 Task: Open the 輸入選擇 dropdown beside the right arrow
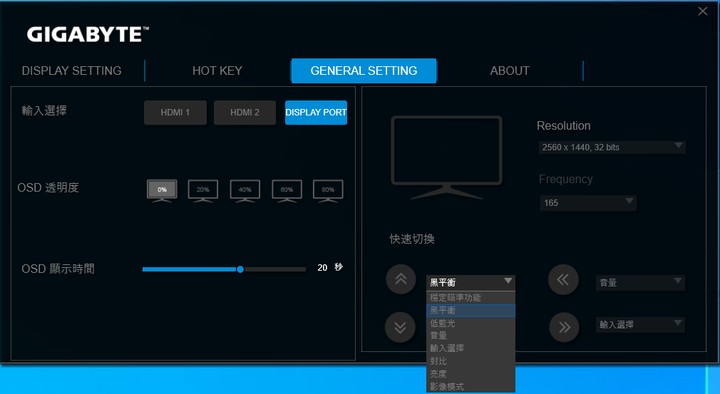click(x=641, y=325)
